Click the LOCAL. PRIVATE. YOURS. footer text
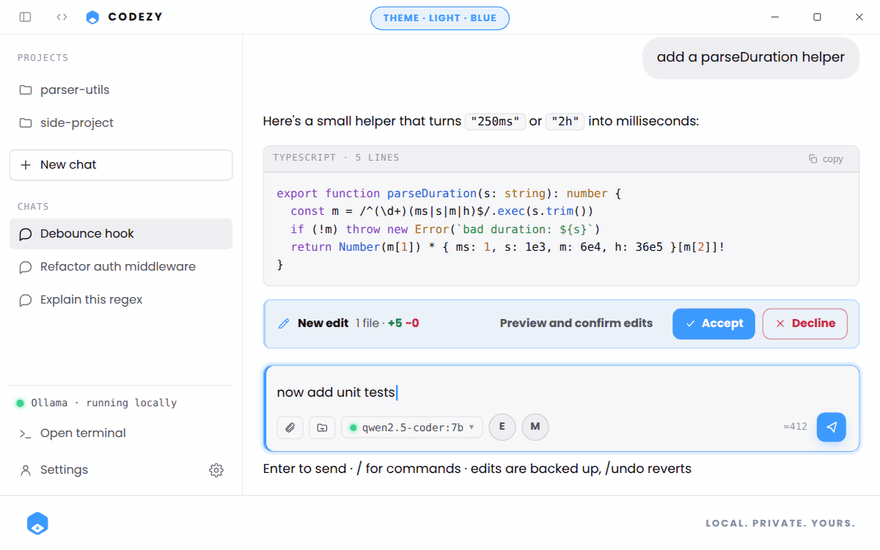 coord(780,523)
